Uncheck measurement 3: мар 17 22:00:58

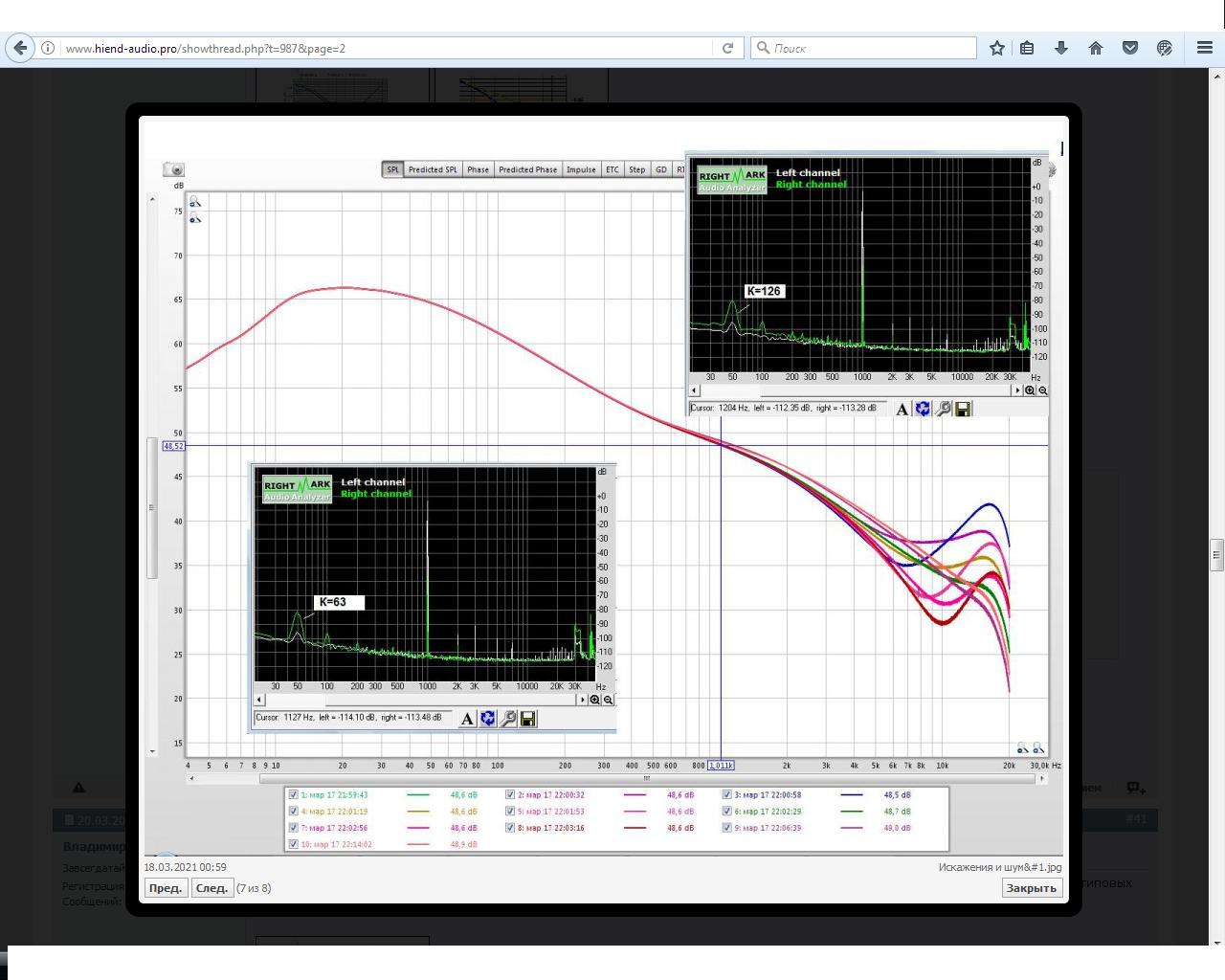pyautogui.click(x=727, y=794)
